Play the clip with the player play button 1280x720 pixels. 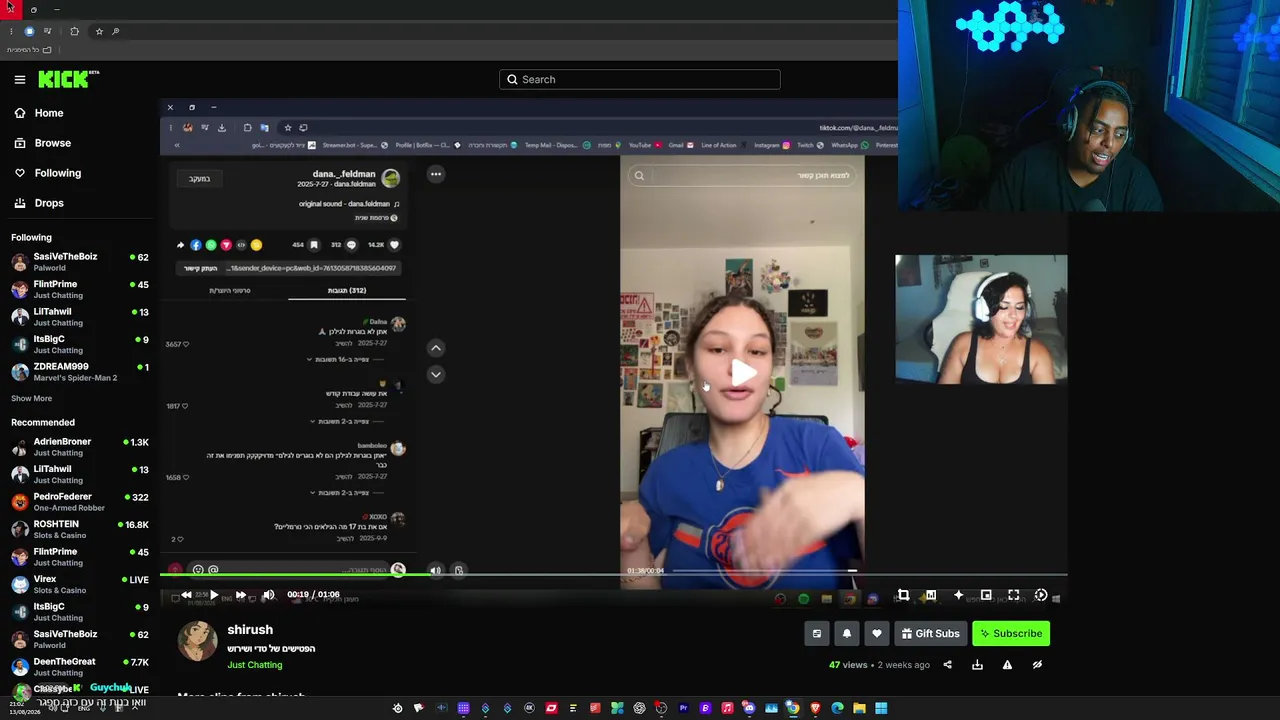click(x=214, y=595)
